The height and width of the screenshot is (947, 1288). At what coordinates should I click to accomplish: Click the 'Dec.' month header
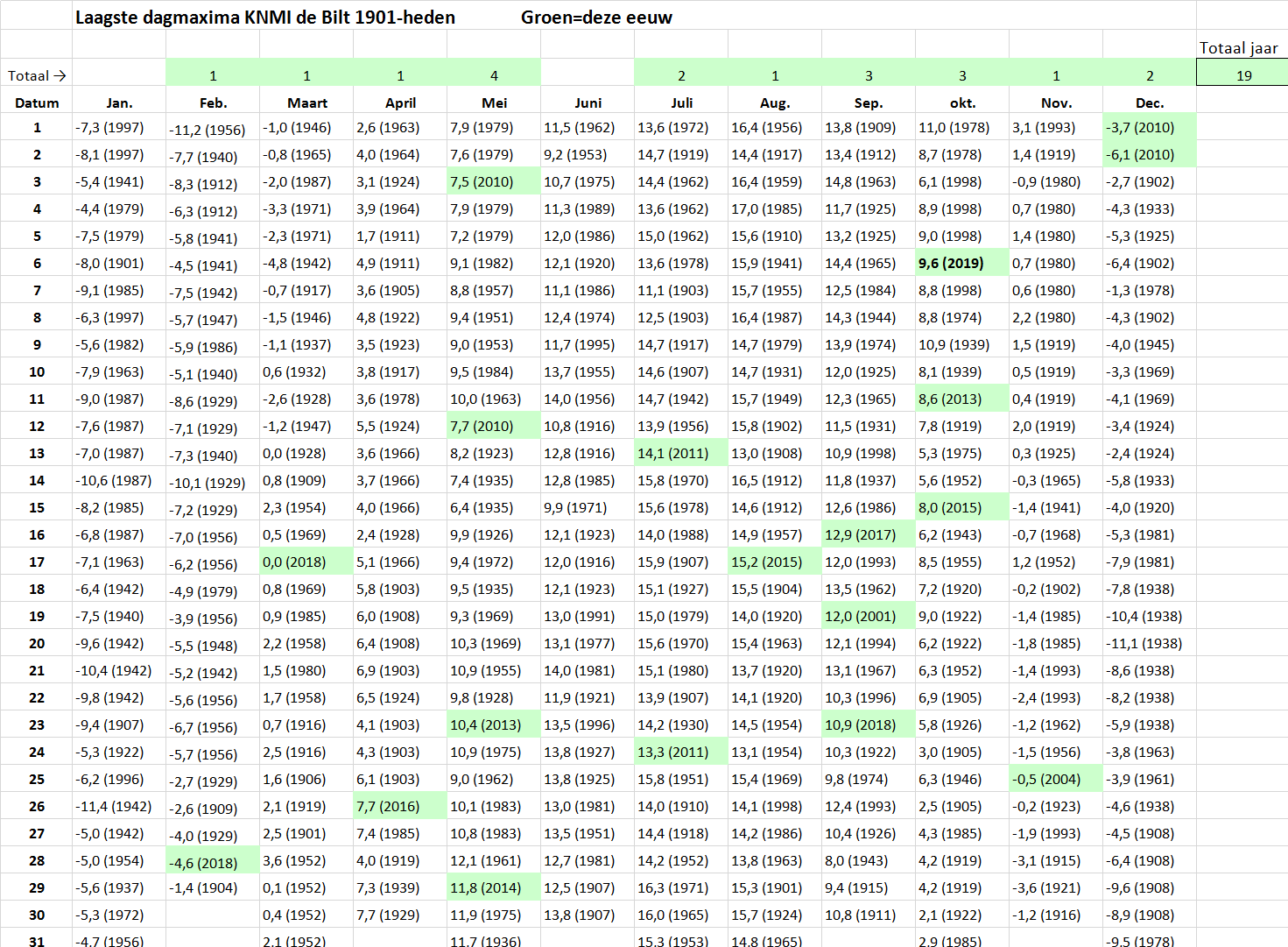(x=1150, y=102)
